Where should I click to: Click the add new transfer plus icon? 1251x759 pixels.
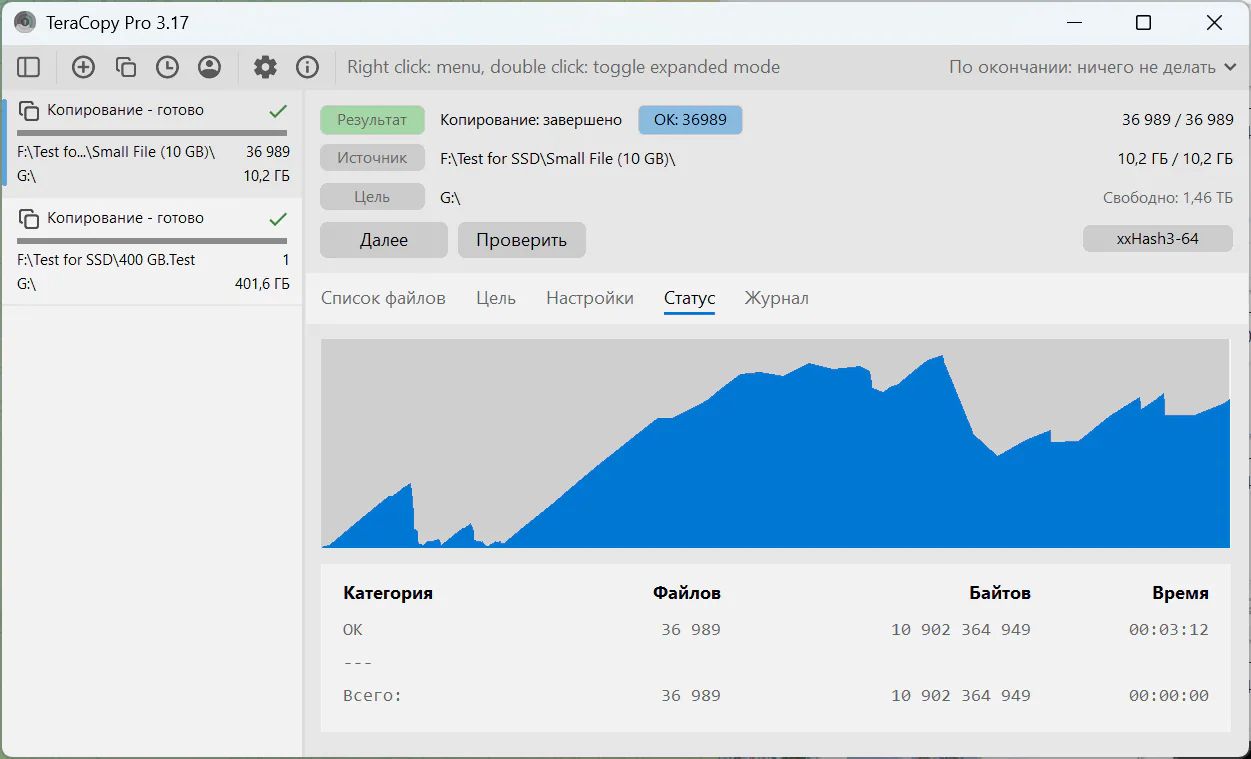pos(83,67)
